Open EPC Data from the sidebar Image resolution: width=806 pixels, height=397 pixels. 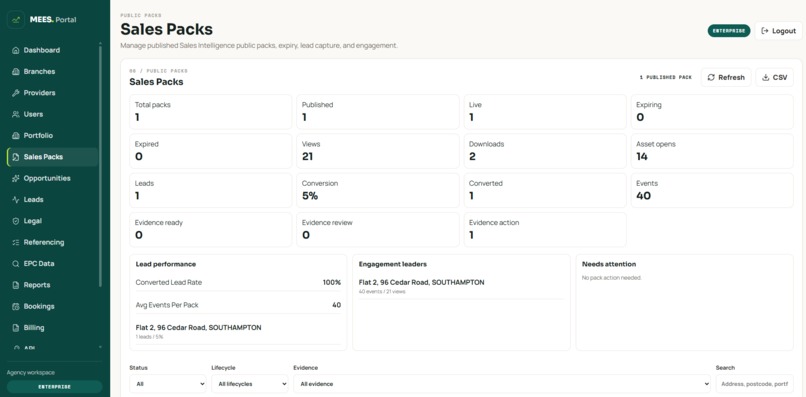52,264
